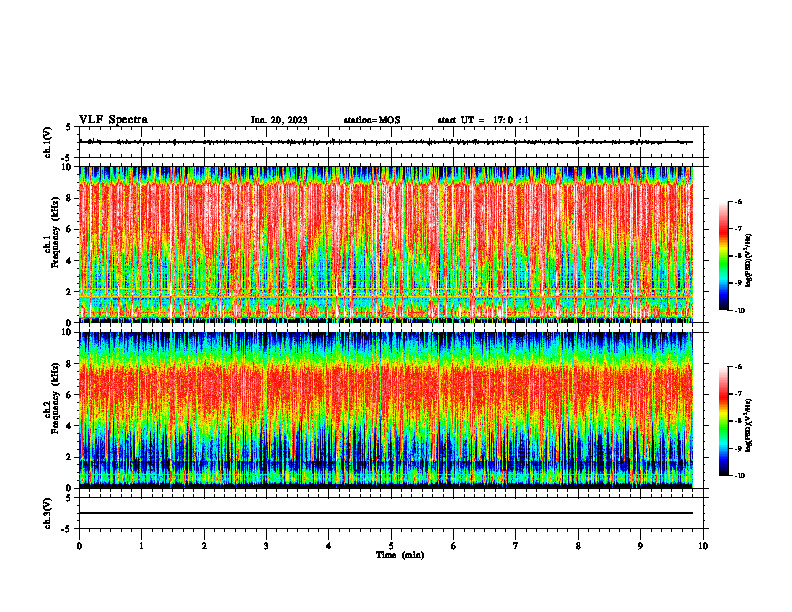Click inside the ch.1 spectrogram panel
The height and width of the screenshot is (612, 792).
(x=386, y=244)
